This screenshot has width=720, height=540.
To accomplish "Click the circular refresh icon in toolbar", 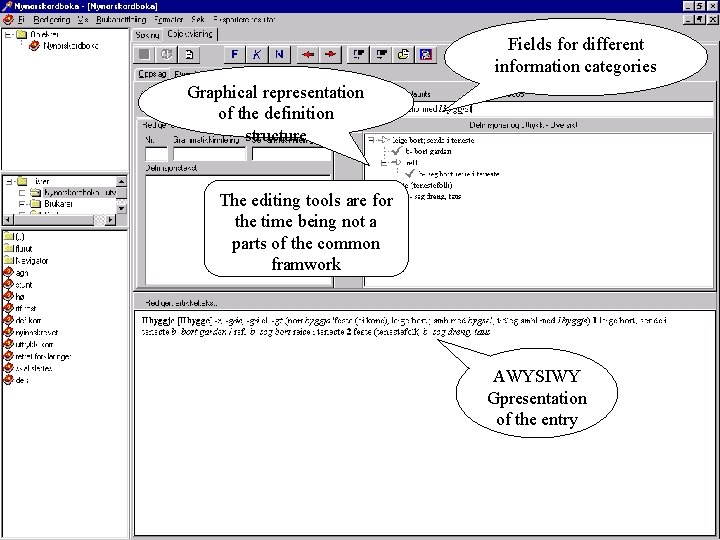I will click(x=166, y=54).
